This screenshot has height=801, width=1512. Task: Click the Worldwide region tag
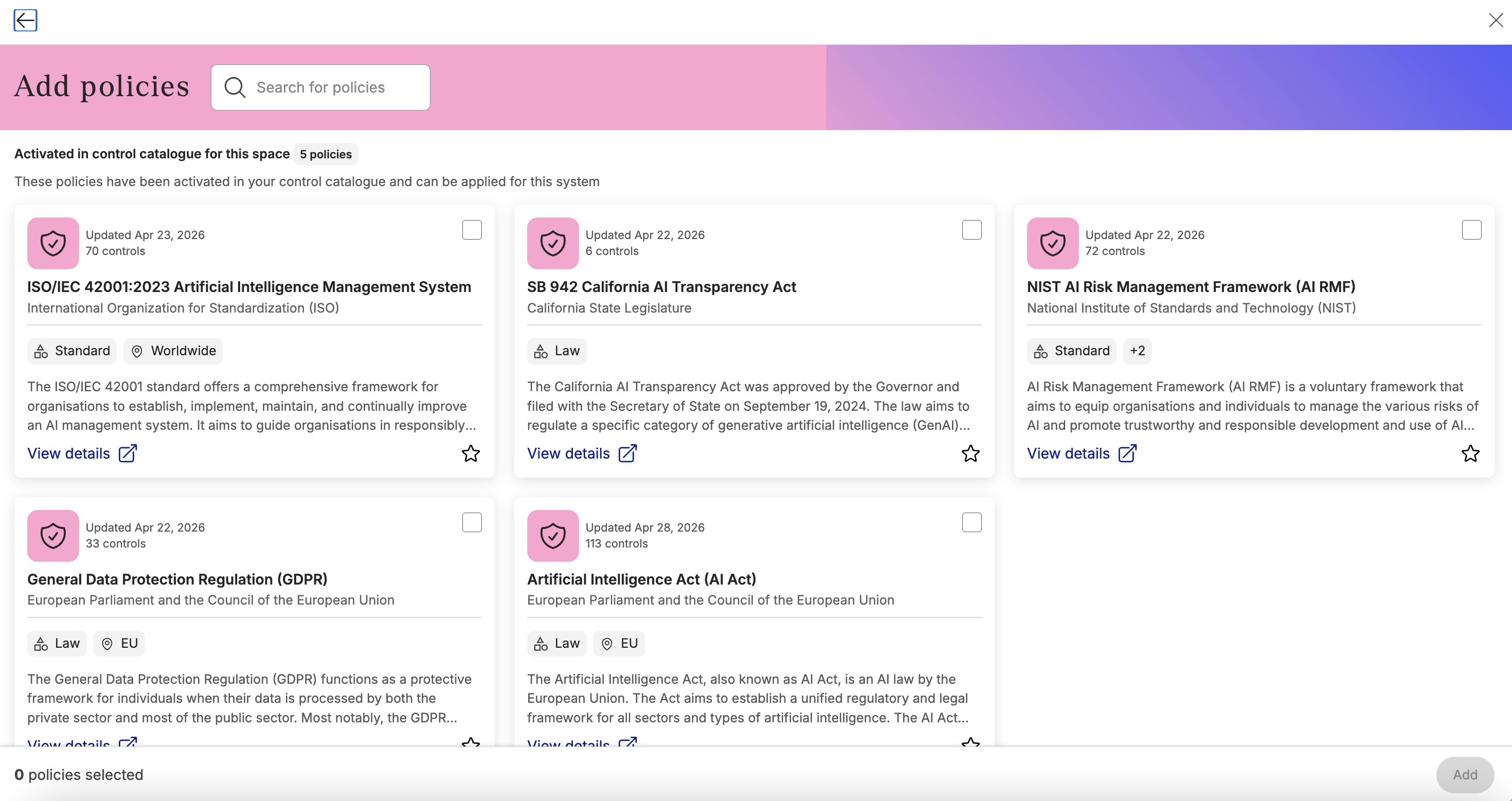pyautogui.click(x=173, y=351)
